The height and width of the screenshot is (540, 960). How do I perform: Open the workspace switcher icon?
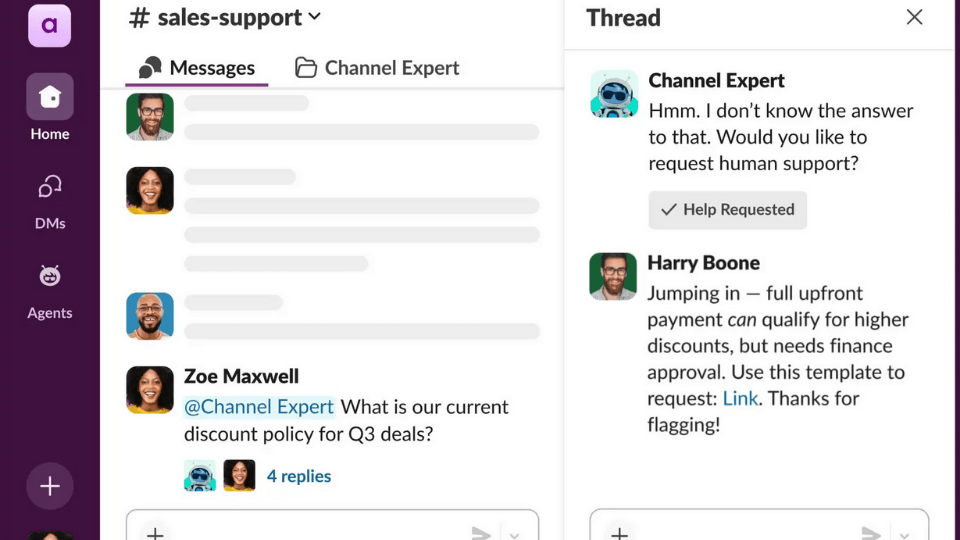[x=49, y=25]
